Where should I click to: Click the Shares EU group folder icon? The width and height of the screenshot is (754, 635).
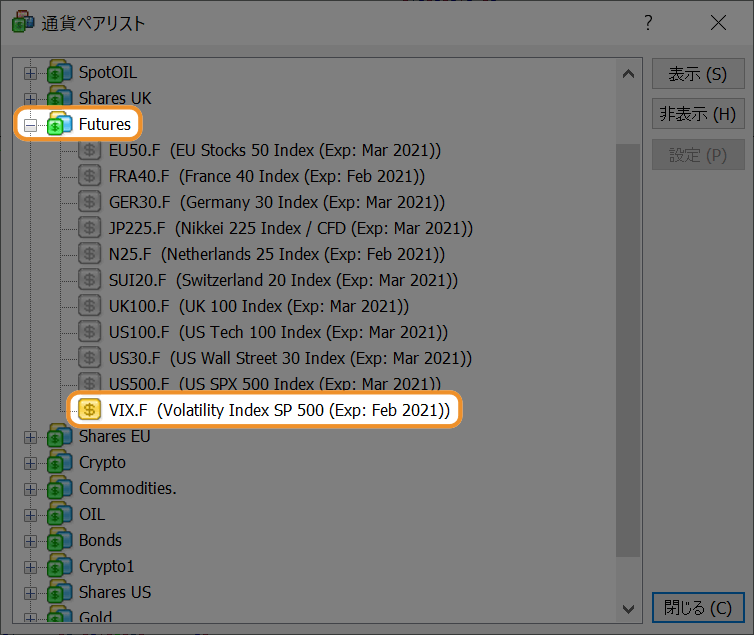[60, 436]
